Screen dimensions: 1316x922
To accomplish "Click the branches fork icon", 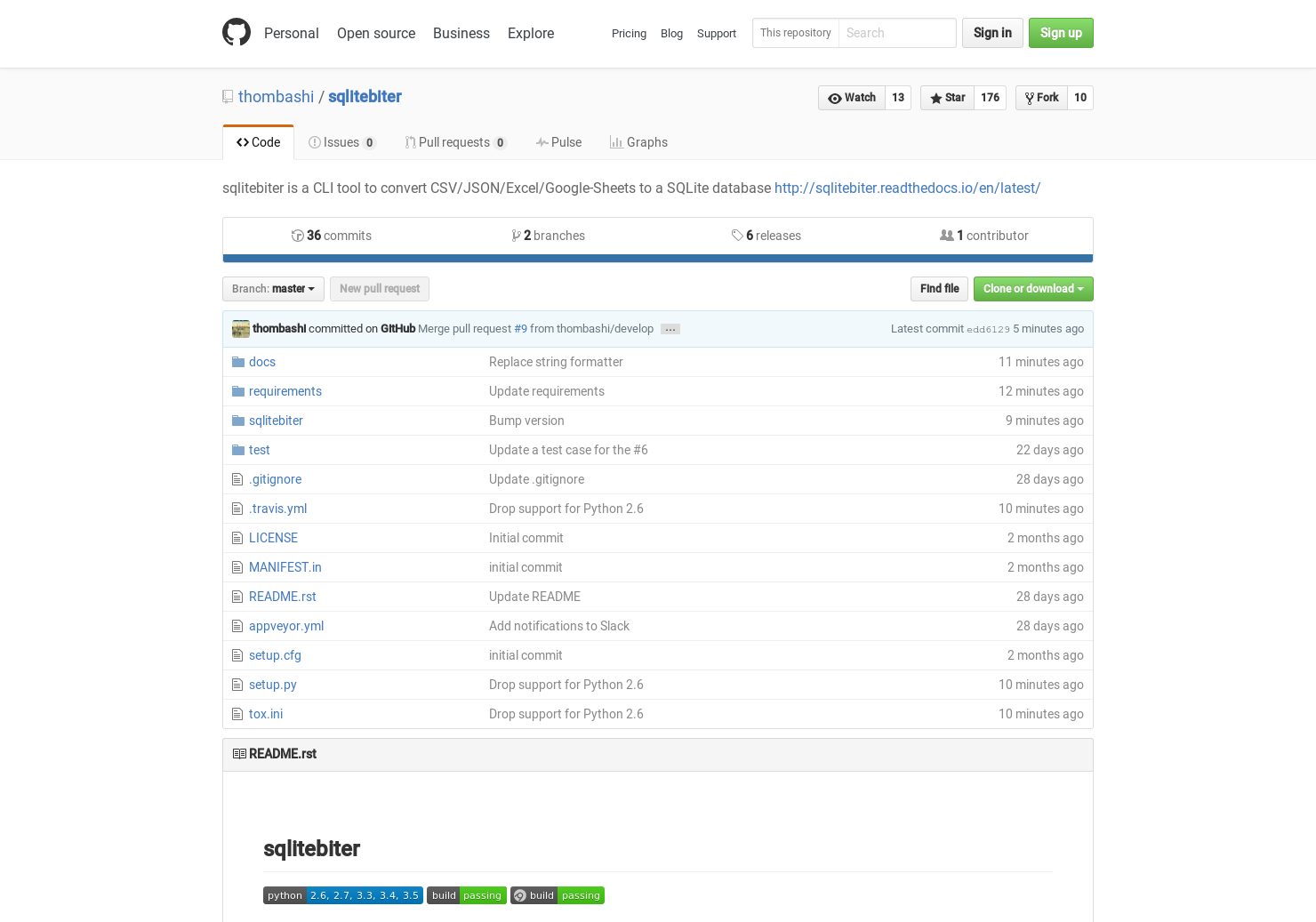I will point(516,236).
